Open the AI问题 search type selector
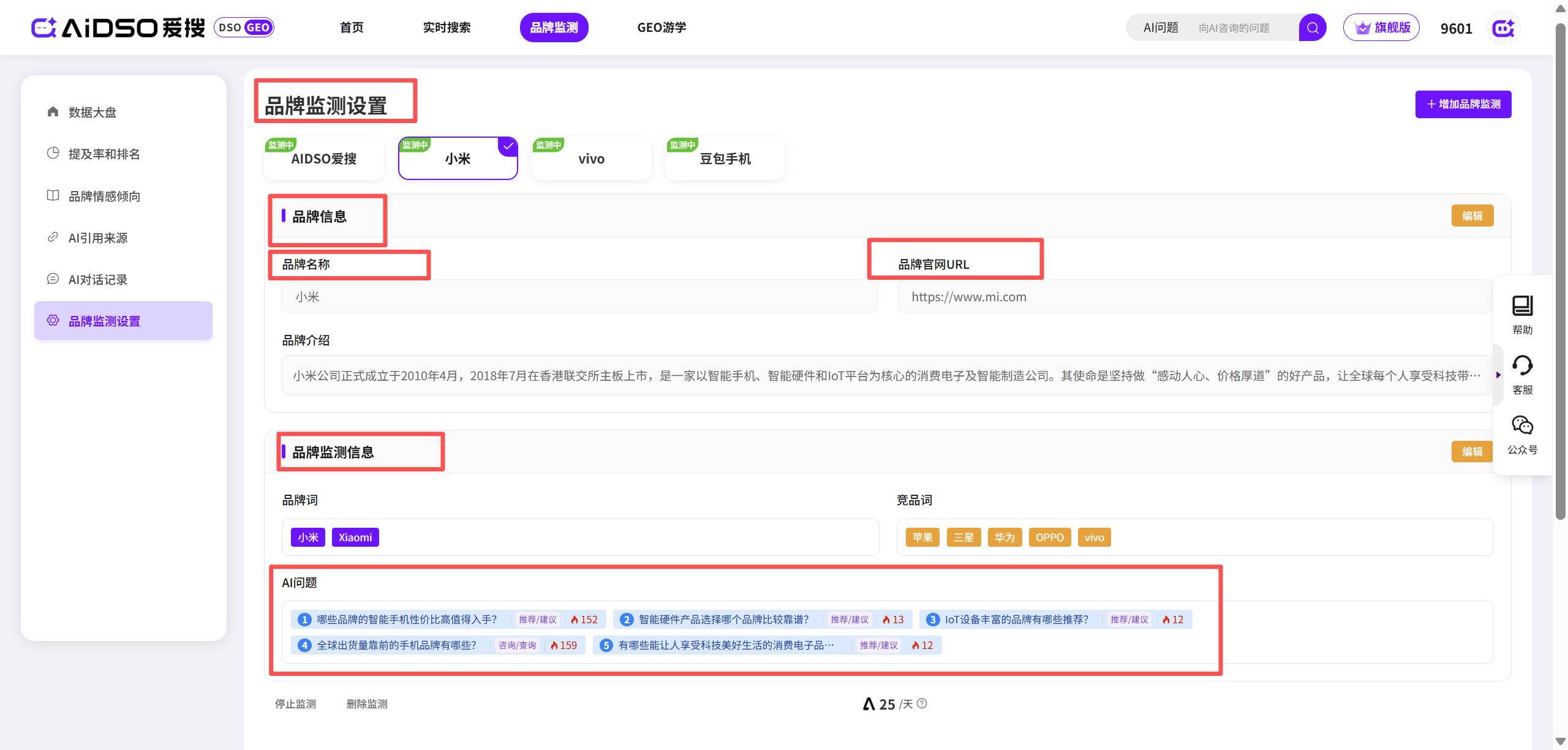Viewport: 1568px width, 750px height. (x=1161, y=28)
